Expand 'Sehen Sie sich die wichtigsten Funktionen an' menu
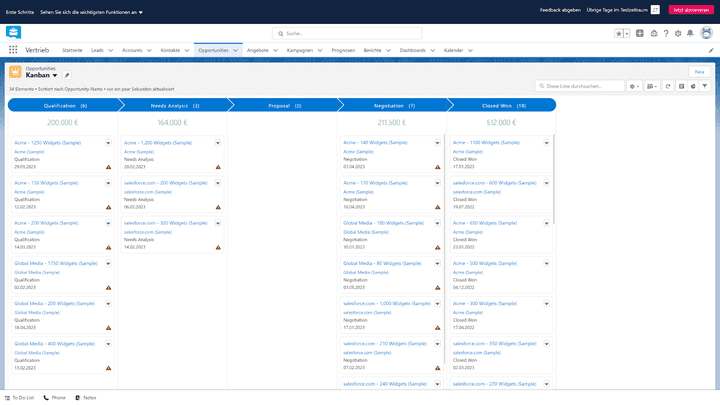The height and width of the screenshot is (405, 720). (91, 12)
